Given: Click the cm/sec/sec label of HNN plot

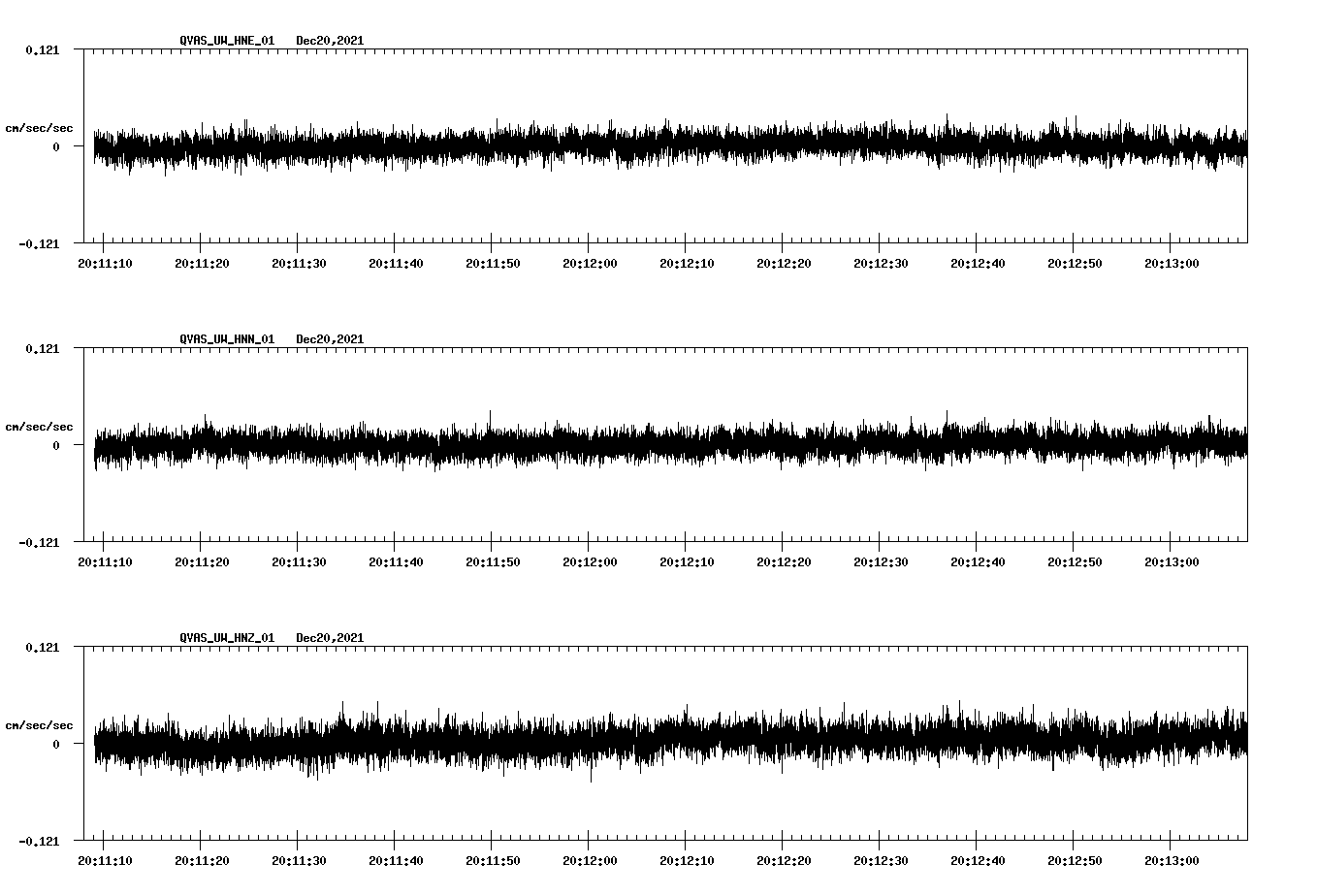Looking at the screenshot, I should tap(39, 427).
